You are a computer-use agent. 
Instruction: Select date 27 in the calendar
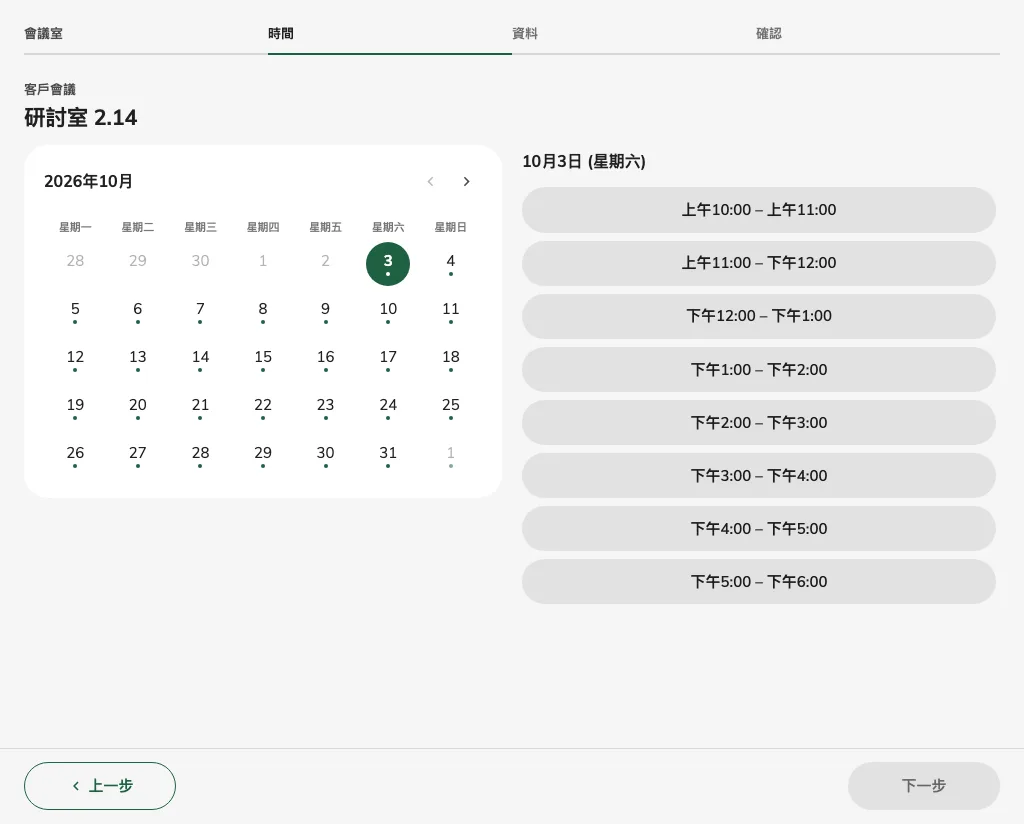tap(138, 456)
